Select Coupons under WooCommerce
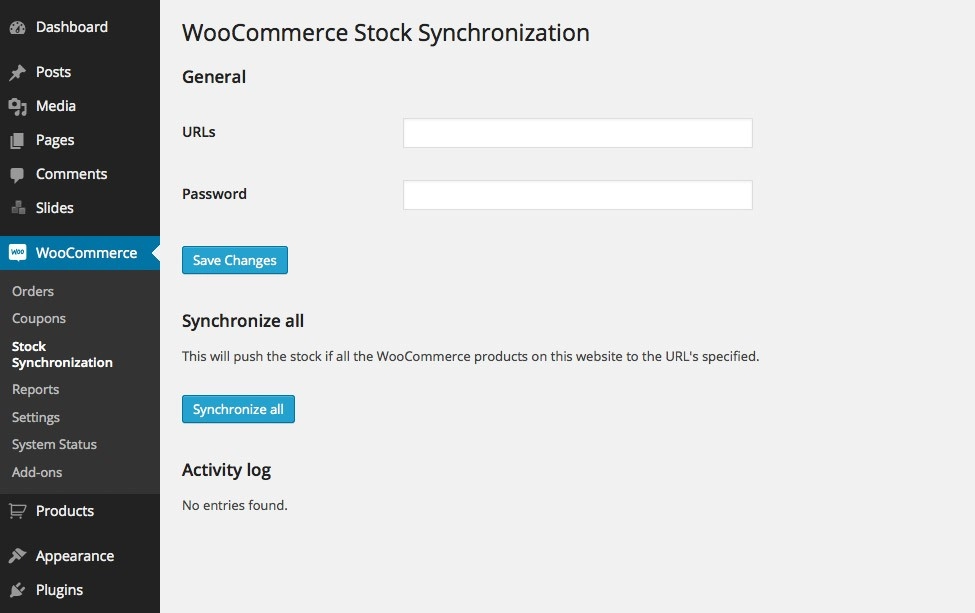This screenshot has width=975, height=613. coord(38,318)
